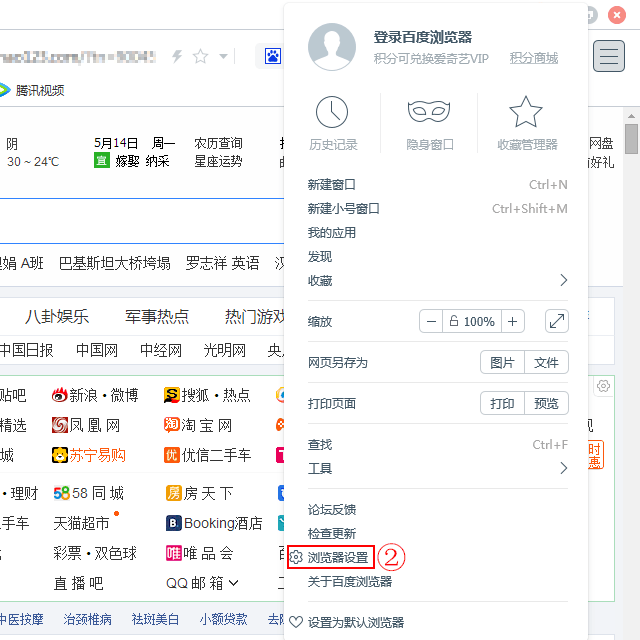640x640 pixels.
Task: Open incognito window mask icon
Action: point(429,111)
